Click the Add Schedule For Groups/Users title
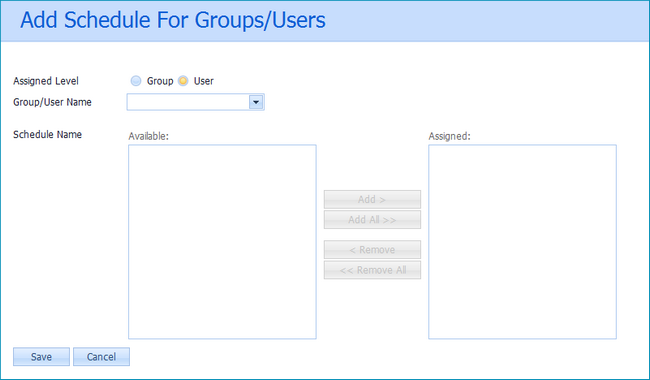The width and height of the screenshot is (650, 380). tap(173, 20)
